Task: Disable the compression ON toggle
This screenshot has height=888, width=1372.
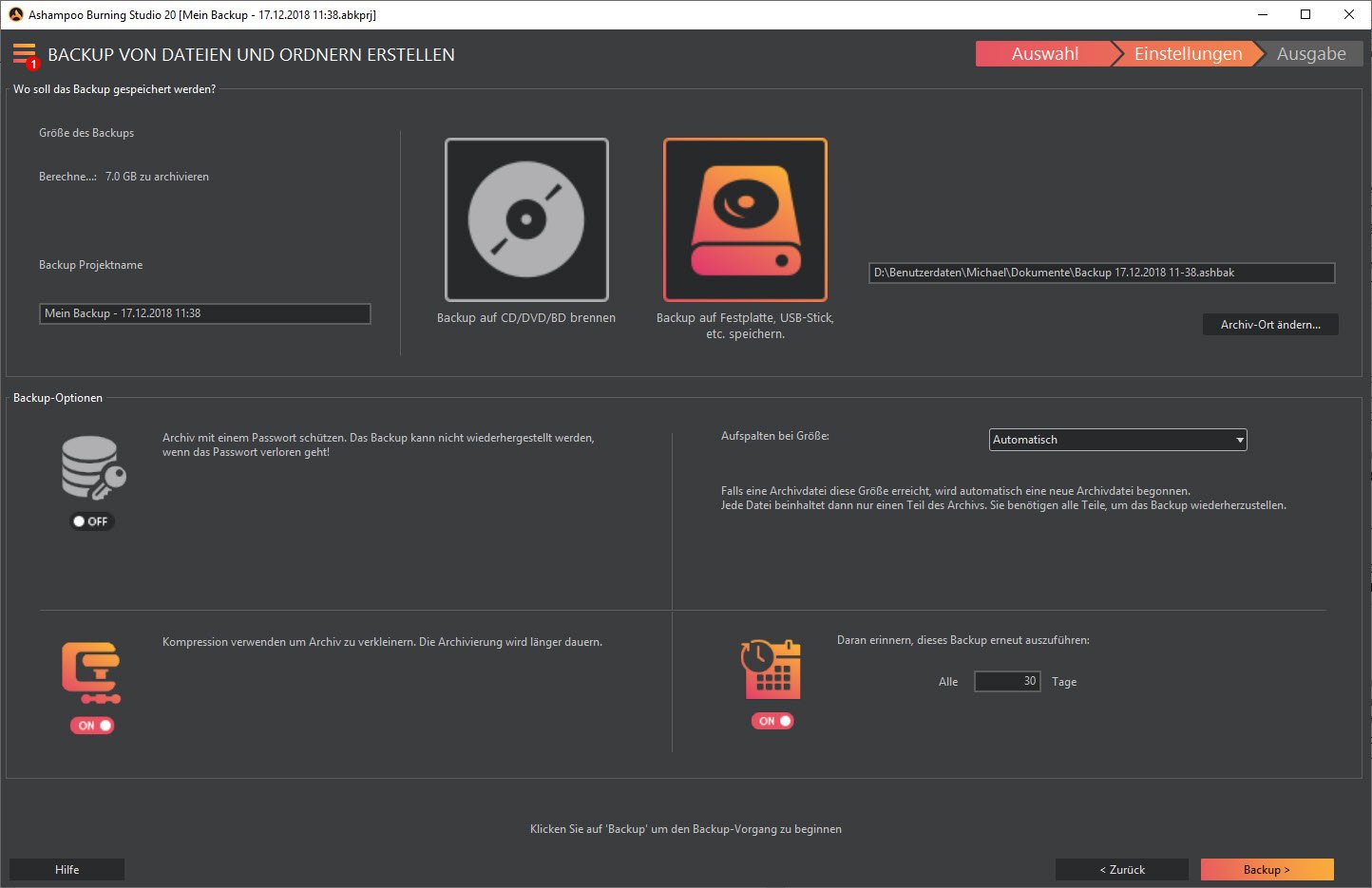Action: coord(92,726)
